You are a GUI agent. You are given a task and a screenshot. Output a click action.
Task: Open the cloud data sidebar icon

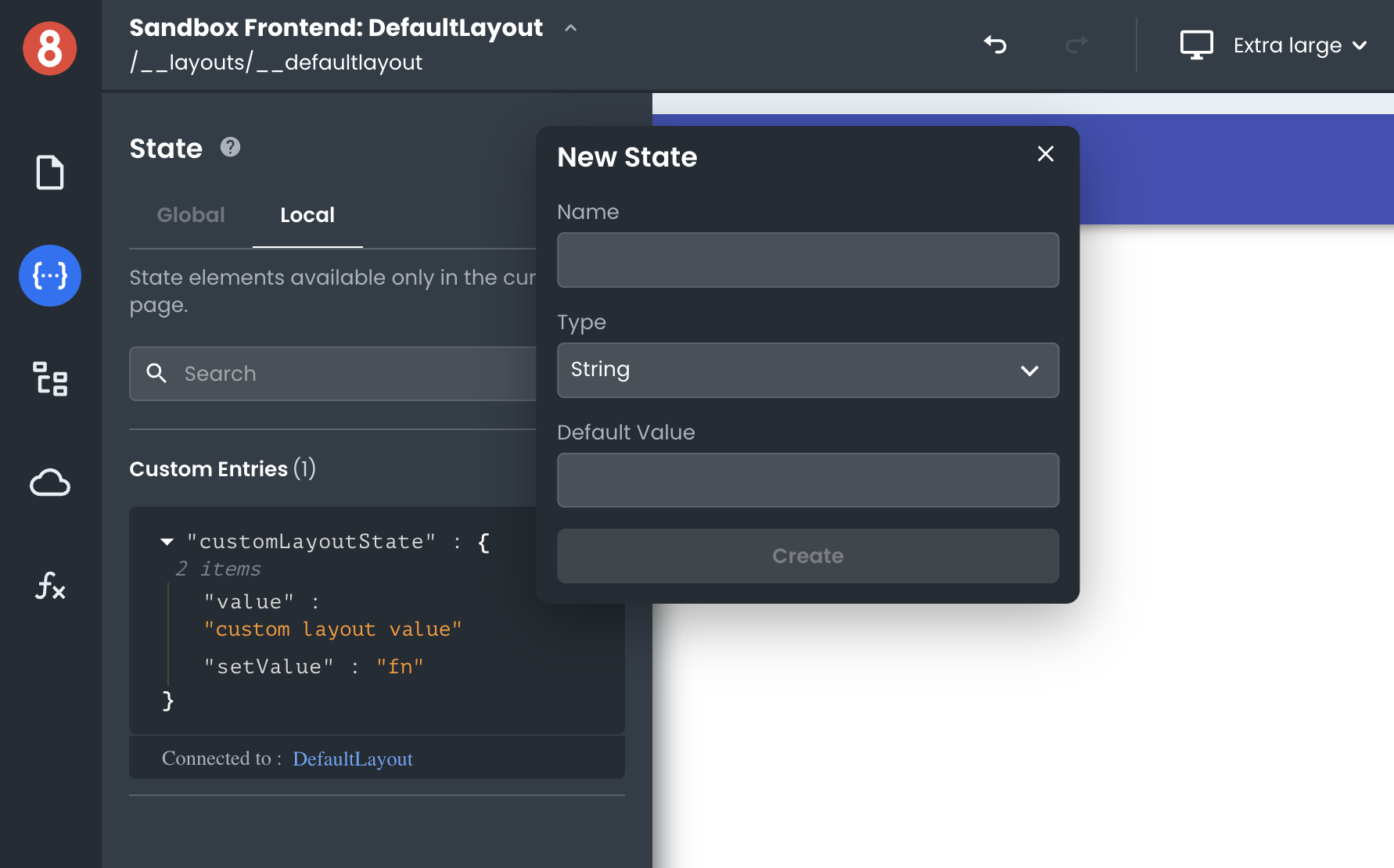tap(50, 482)
